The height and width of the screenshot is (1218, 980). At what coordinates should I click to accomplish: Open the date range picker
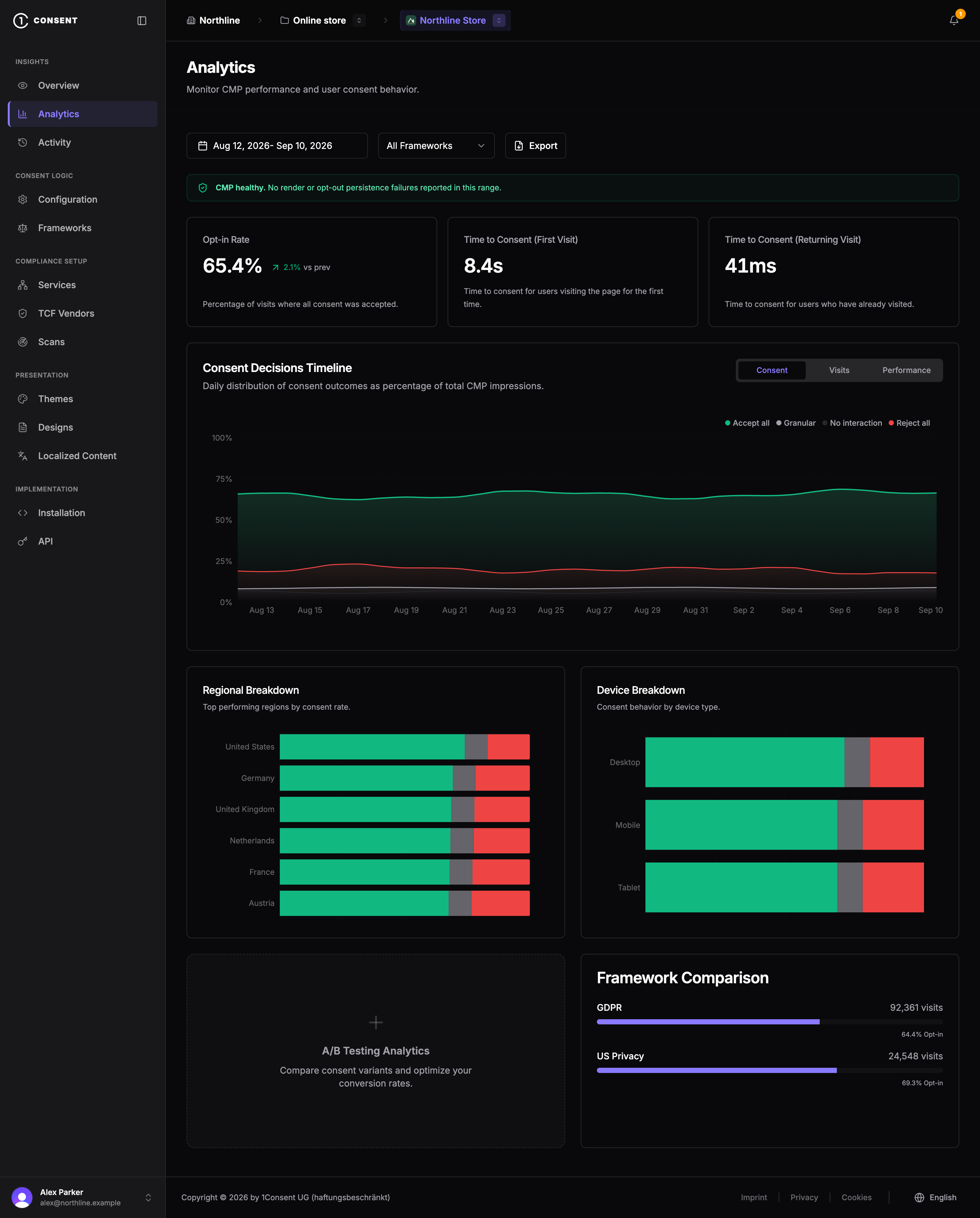[277, 146]
